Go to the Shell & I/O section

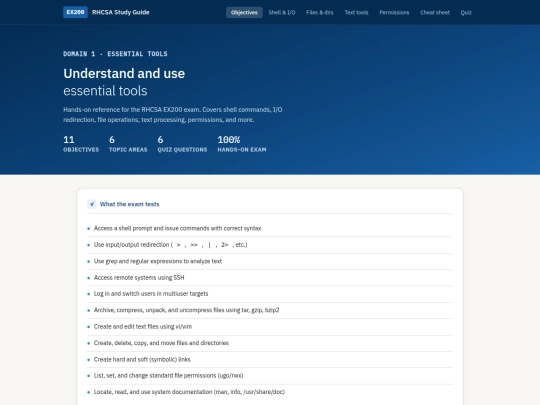point(282,12)
